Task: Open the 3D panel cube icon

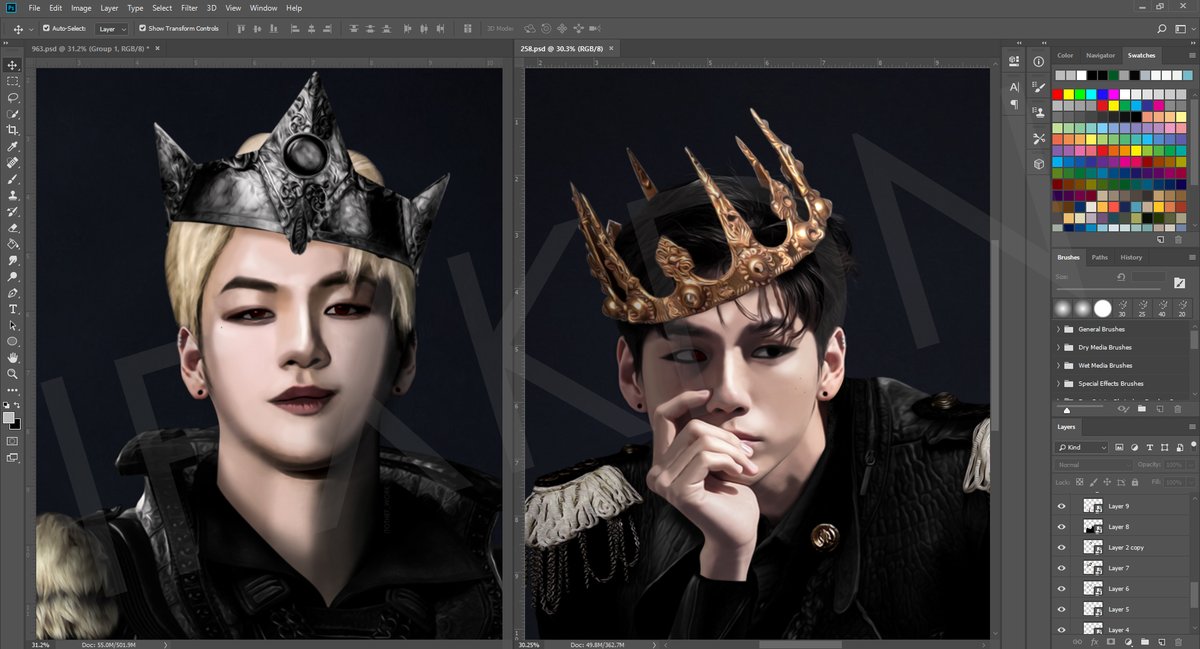Action: click(1038, 163)
